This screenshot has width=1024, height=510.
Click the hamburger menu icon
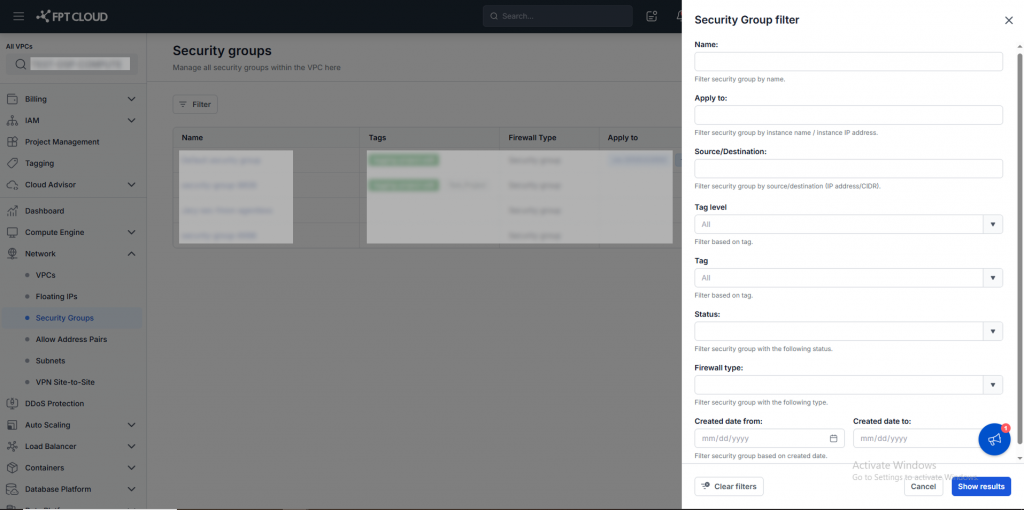18,16
